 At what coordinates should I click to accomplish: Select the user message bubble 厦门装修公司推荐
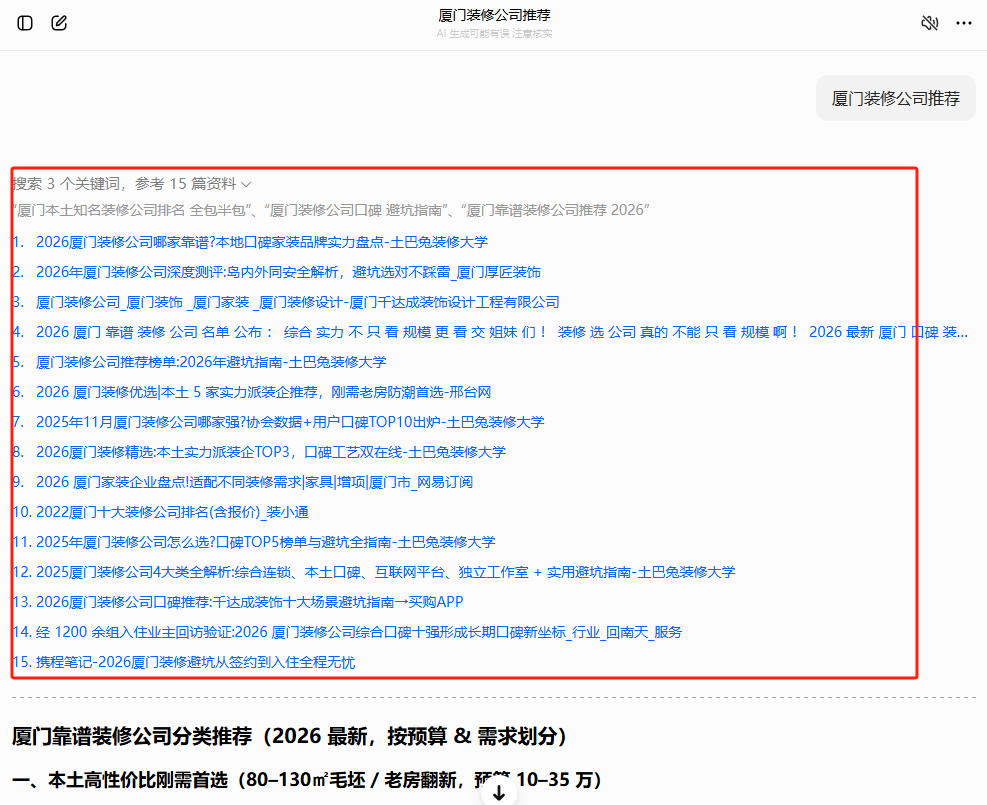(x=896, y=98)
